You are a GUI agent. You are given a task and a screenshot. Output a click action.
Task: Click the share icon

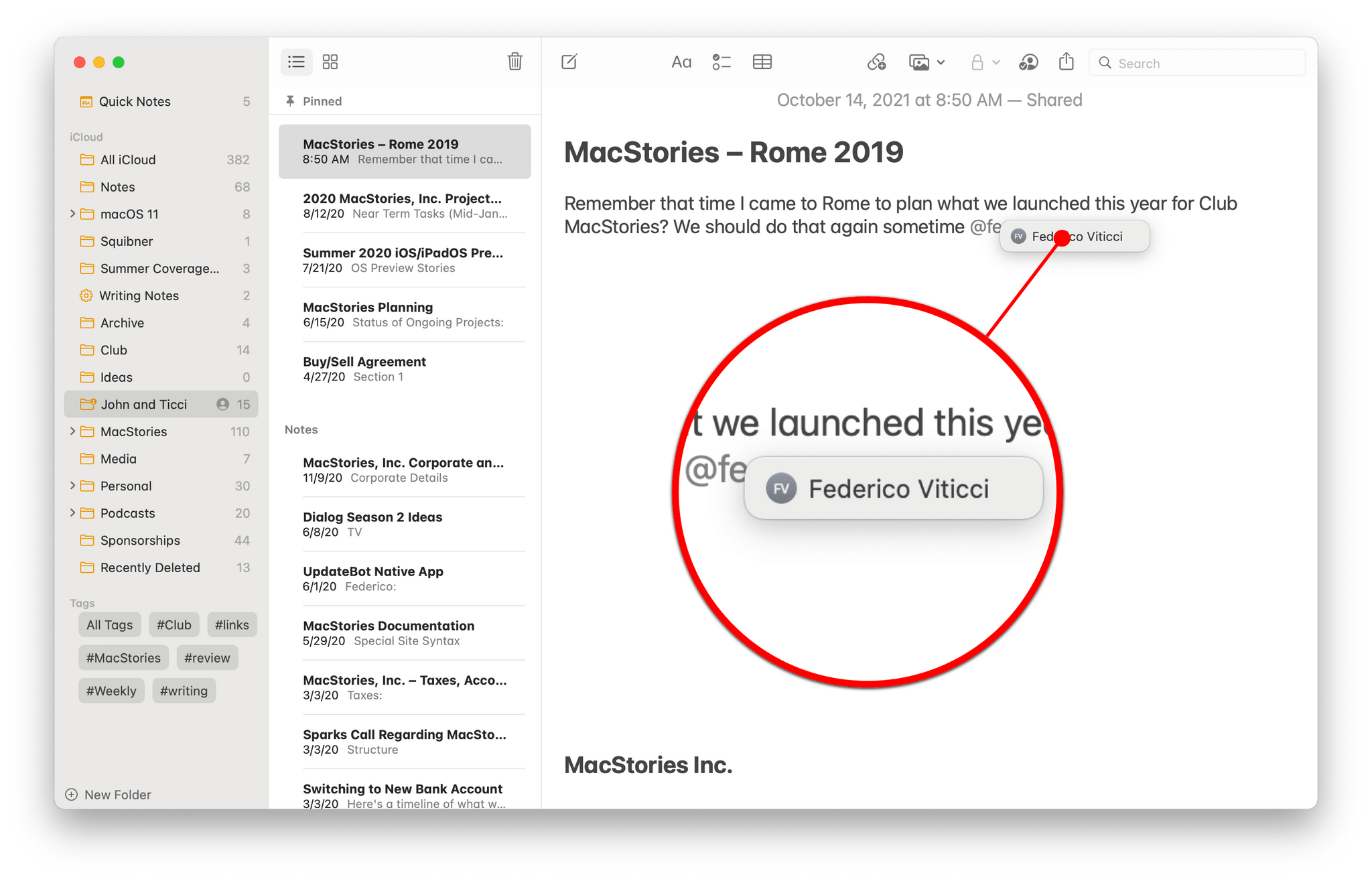point(1067,62)
